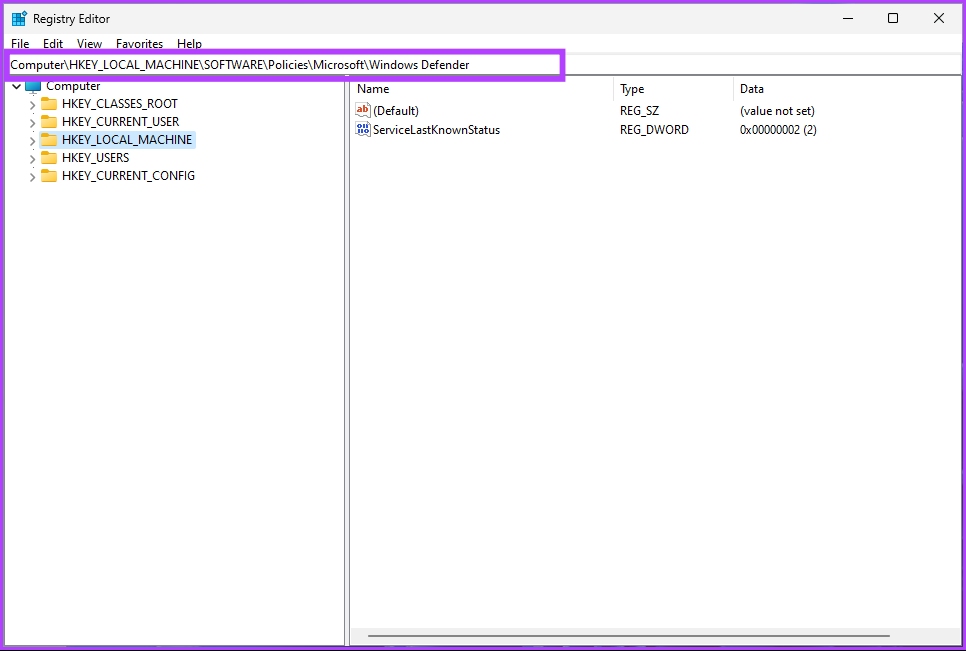This screenshot has width=966, height=651.
Task: Select the ServiceLastKnownStatus DWORD icon
Action: coord(363,130)
